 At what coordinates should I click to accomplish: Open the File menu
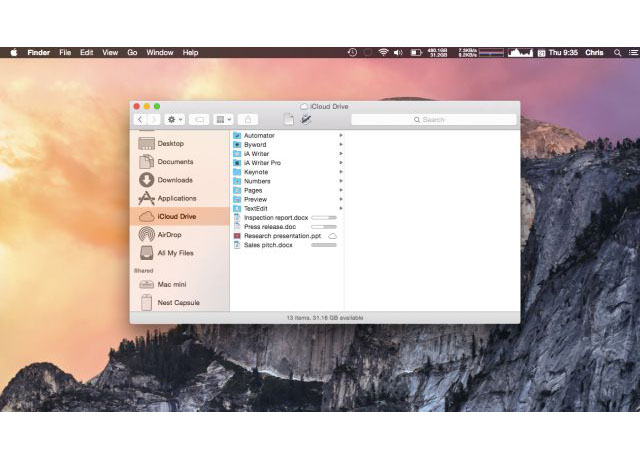tap(65, 53)
